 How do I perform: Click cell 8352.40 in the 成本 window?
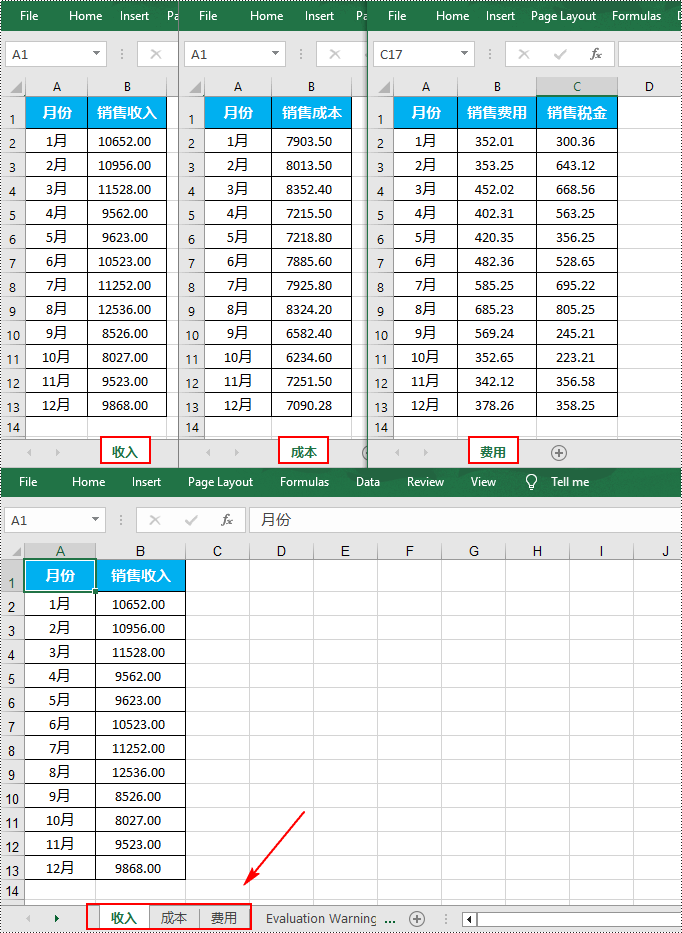pos(311,189)
